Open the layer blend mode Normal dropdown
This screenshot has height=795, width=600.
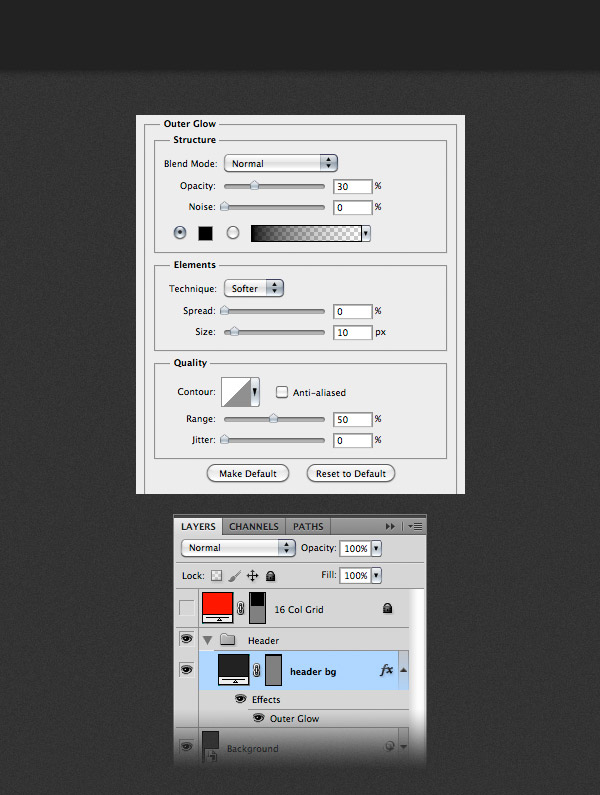click(x=238, y=548)
